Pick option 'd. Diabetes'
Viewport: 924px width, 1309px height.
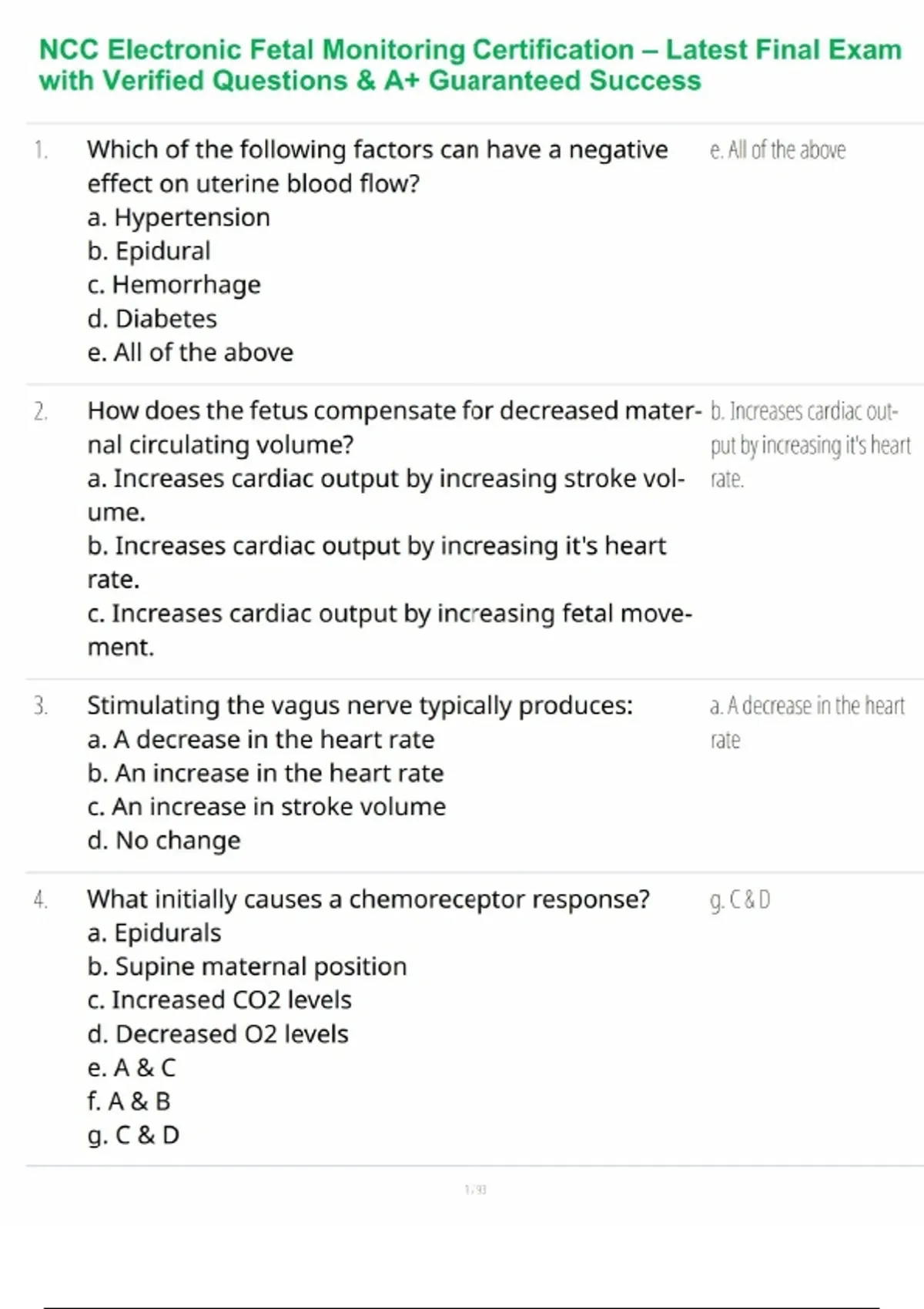click(152, 319)
